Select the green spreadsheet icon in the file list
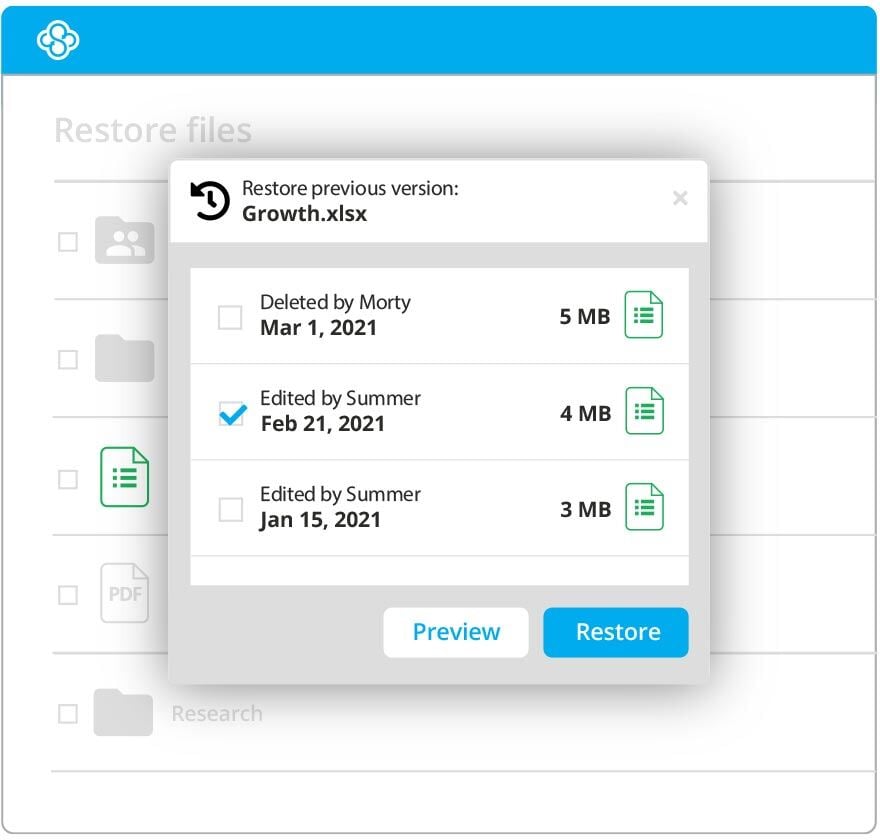The height and width of the screenshot is (840, 880). (124, 479)
